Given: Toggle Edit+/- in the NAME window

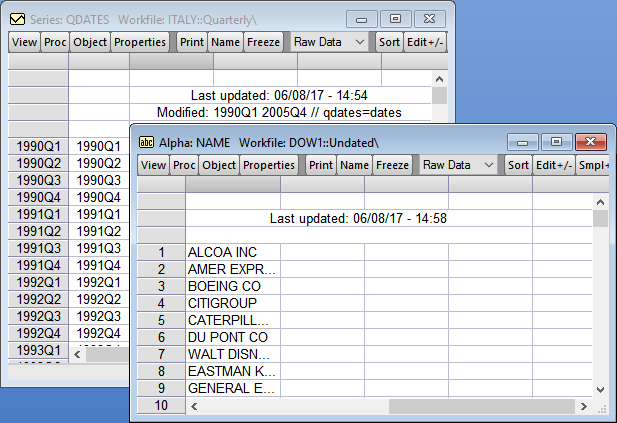Looking at the screenshot, I should (554, 165).
